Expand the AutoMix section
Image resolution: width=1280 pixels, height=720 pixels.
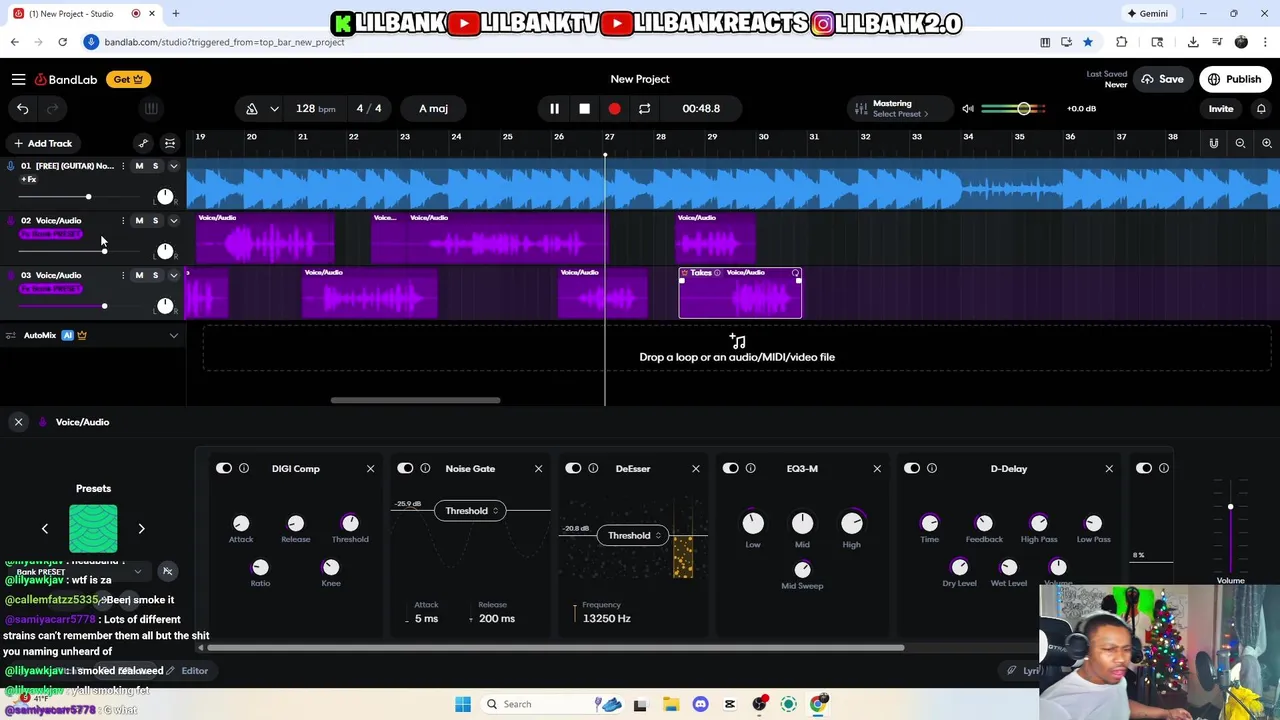pyautogui.click(x=173, y=335)
